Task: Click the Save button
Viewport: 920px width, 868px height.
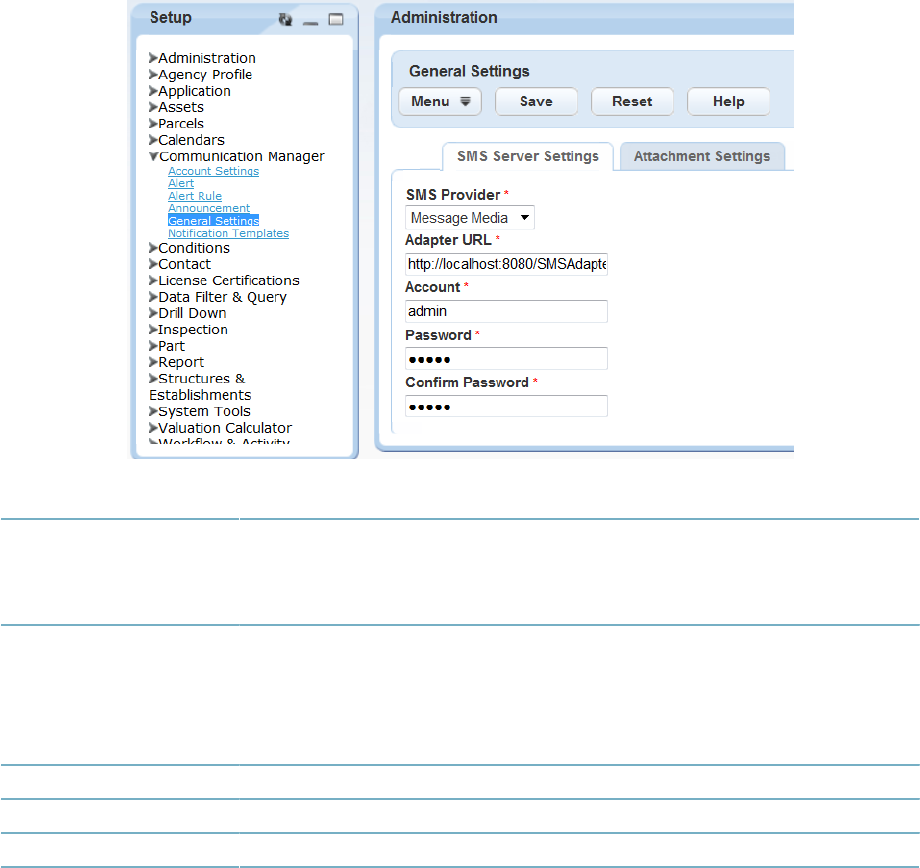Action: (x=536, y=102)
